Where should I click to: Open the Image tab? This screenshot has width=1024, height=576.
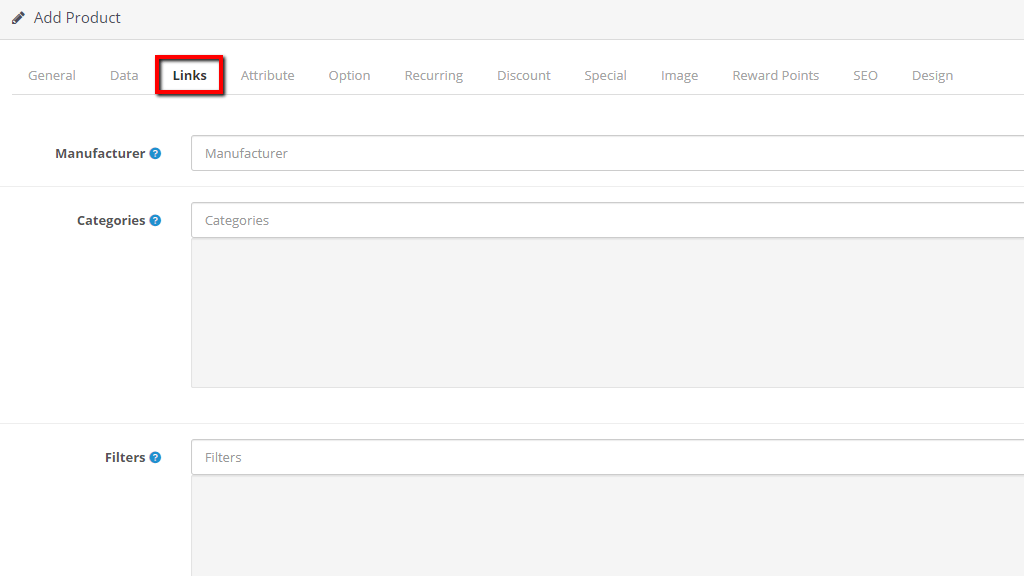point(679,75)
